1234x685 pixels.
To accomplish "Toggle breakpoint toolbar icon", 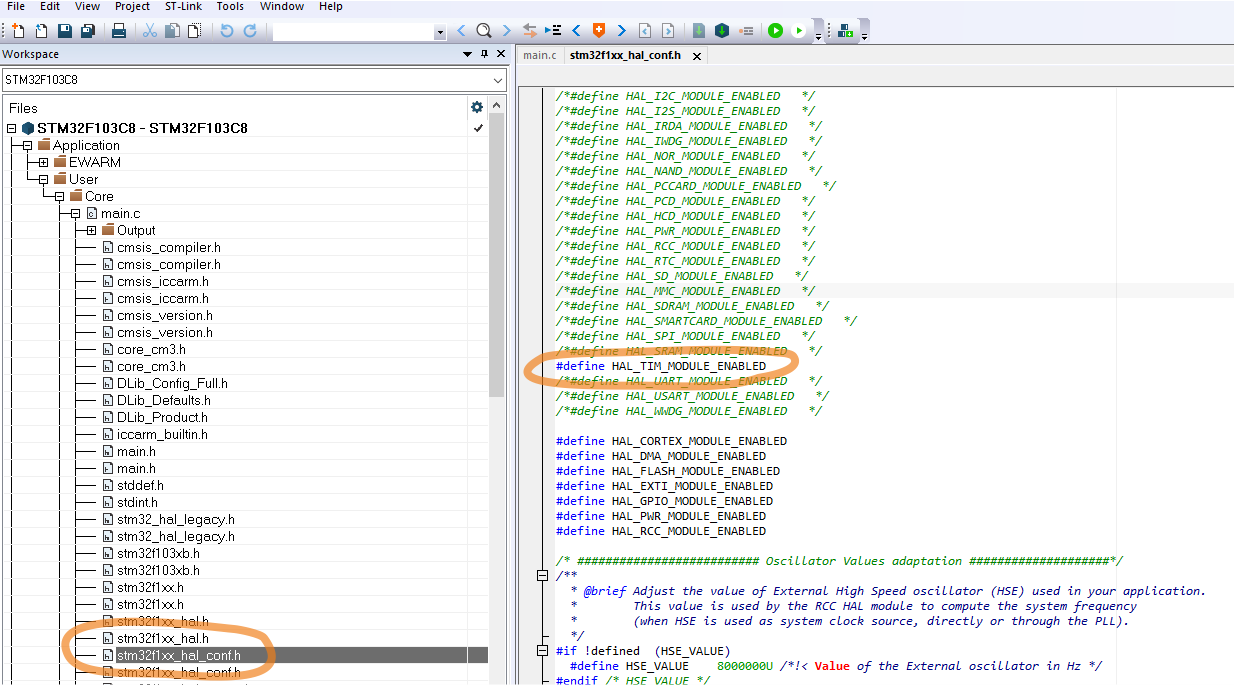I will [x=746, y=31].
